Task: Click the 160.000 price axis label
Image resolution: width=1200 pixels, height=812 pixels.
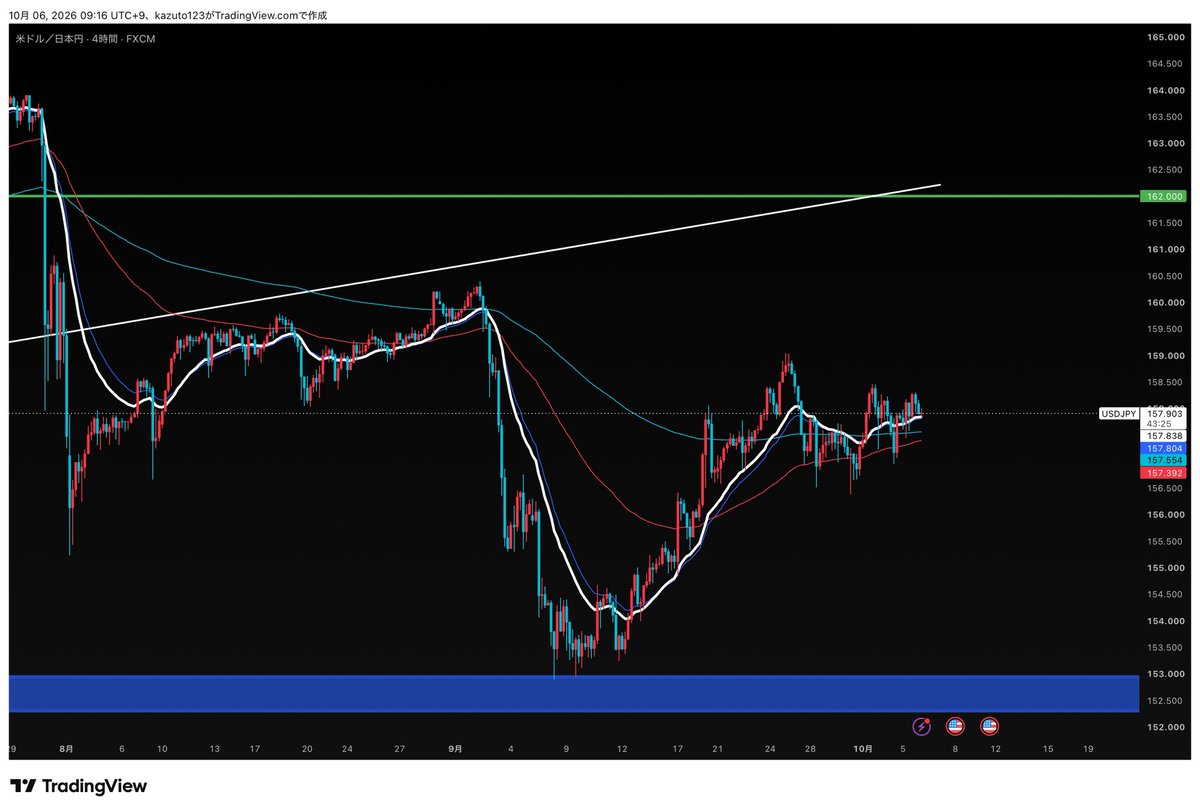Action: point(1165,302)
